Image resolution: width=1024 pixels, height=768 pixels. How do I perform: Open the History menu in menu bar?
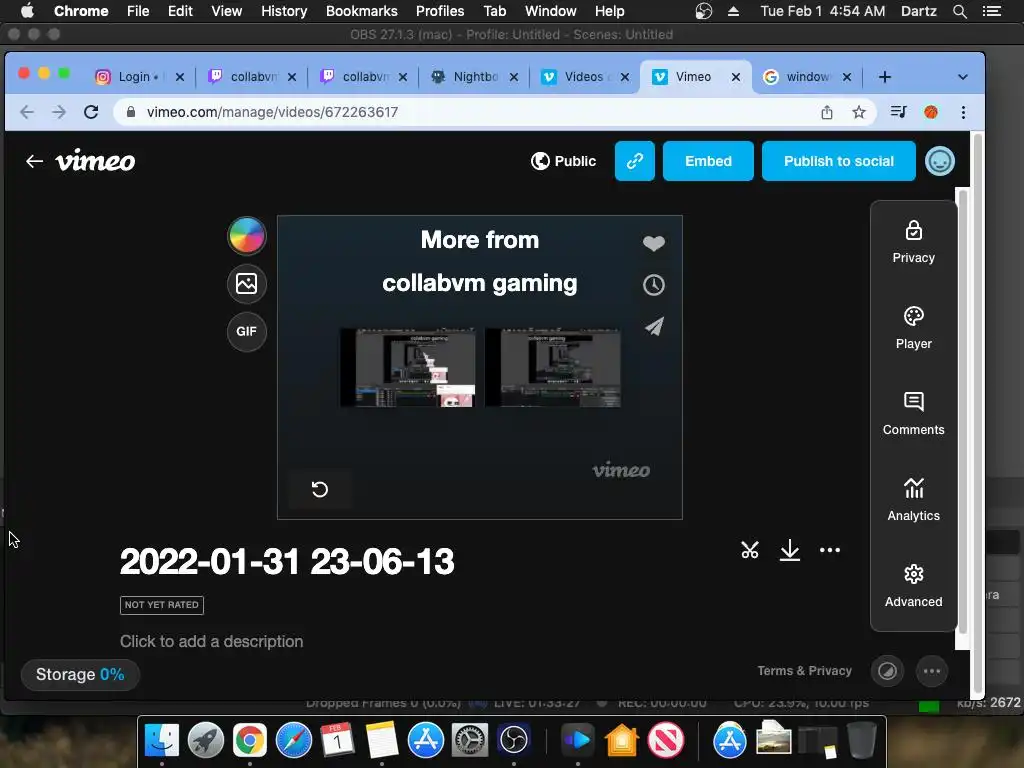tap(283, 11)
